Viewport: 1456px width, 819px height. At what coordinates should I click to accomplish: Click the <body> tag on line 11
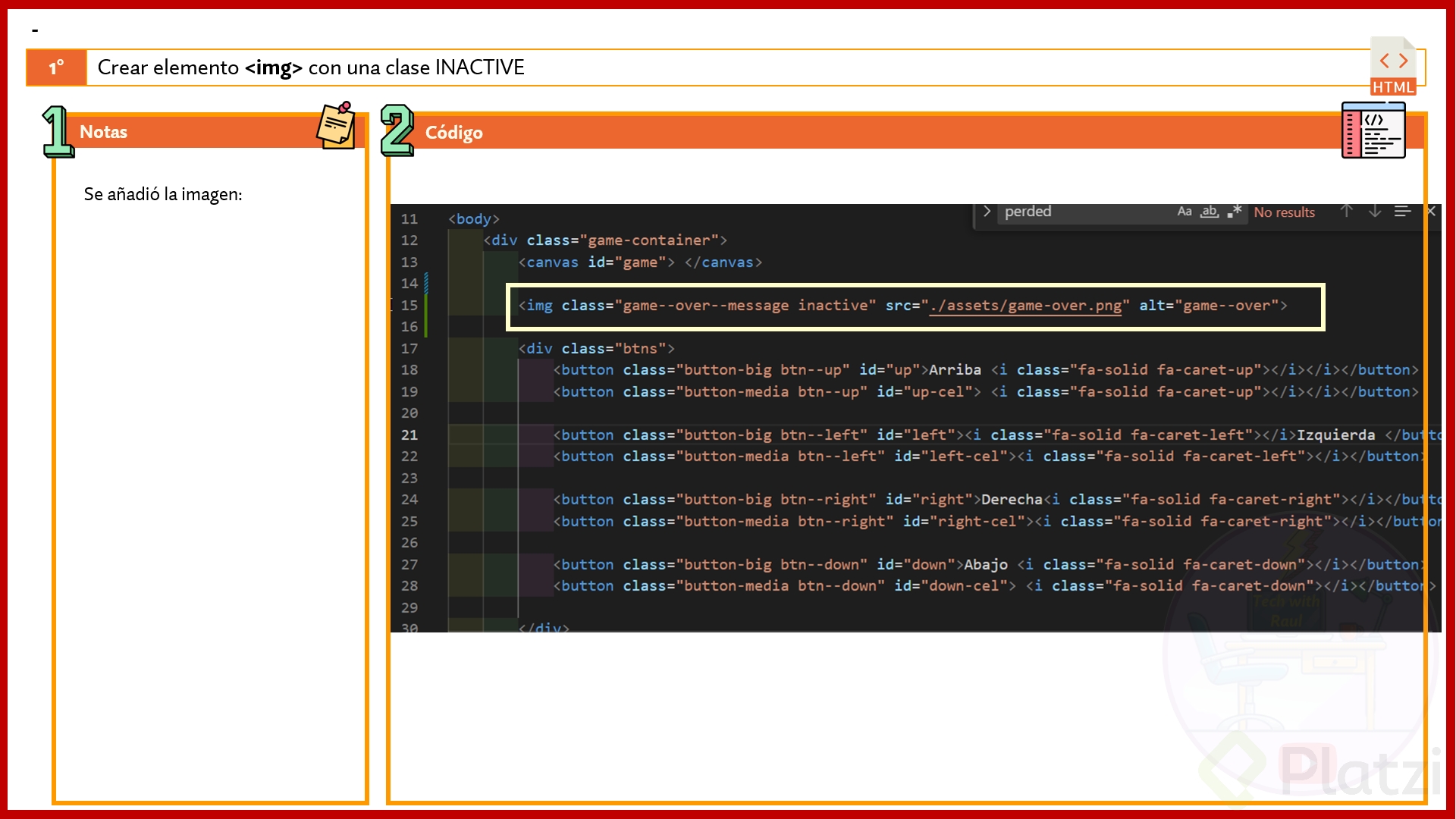474,219
